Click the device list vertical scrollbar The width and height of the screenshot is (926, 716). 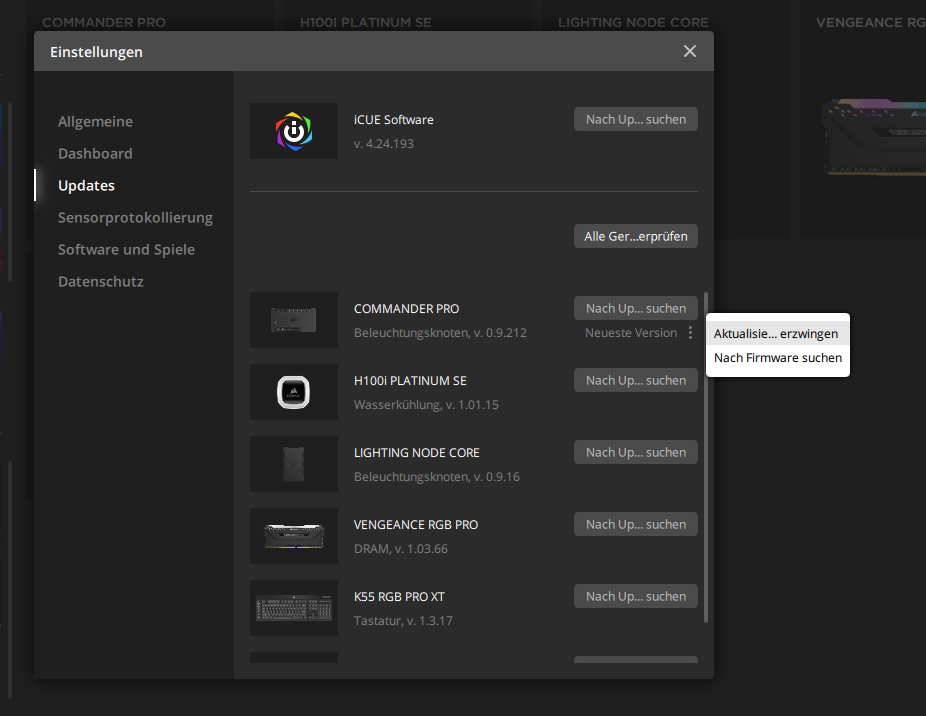click(x=706, y=457)
